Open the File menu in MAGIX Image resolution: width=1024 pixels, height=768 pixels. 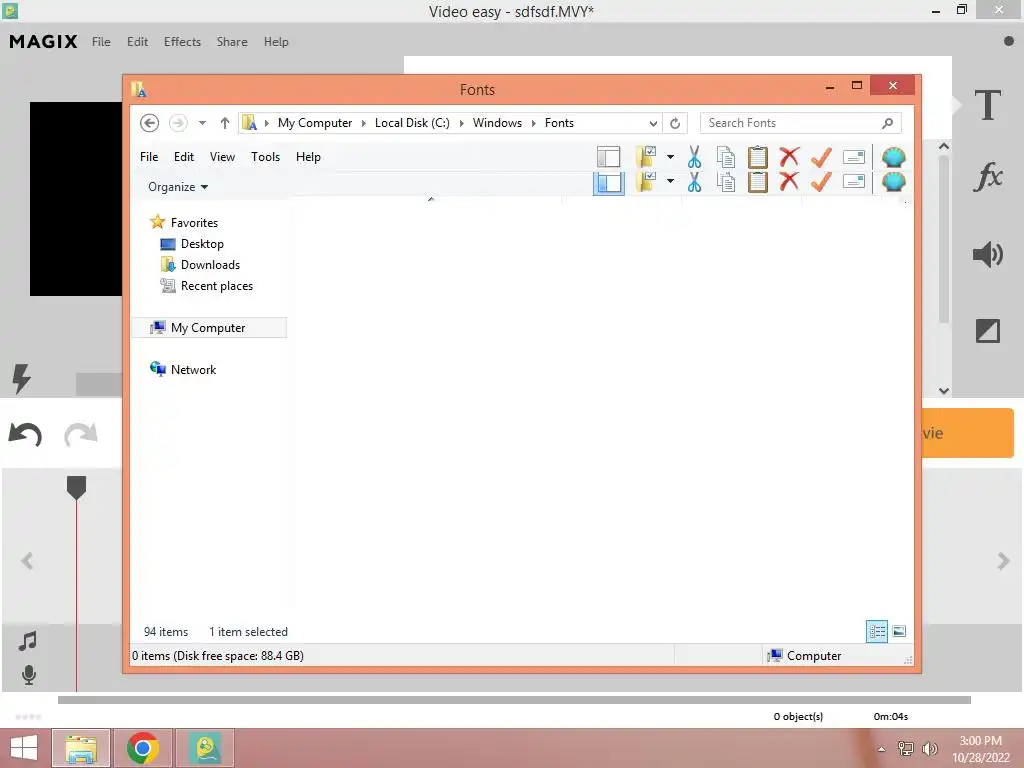pyautogui.click(x=101, y=42)
